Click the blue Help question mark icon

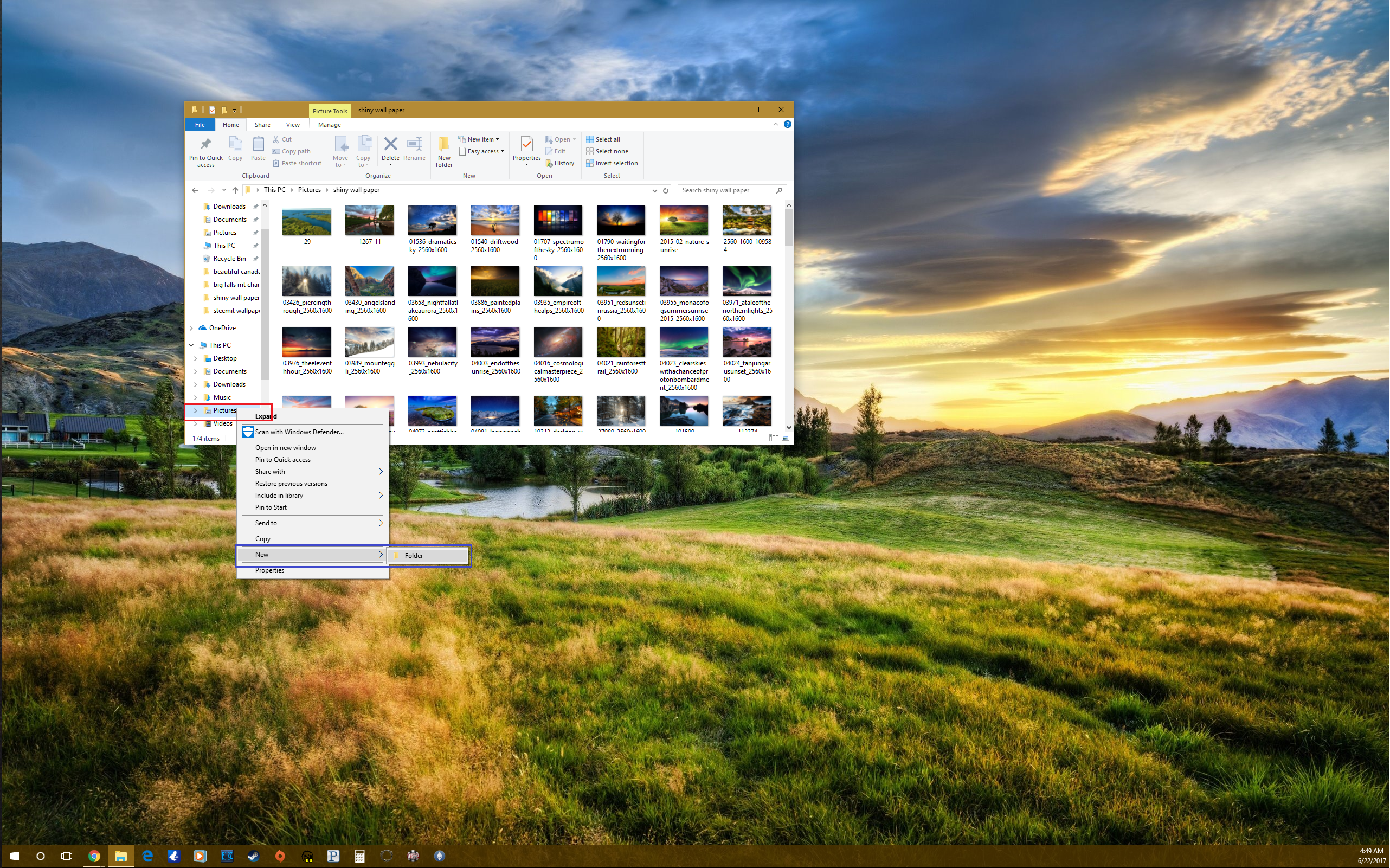point(787,125)
